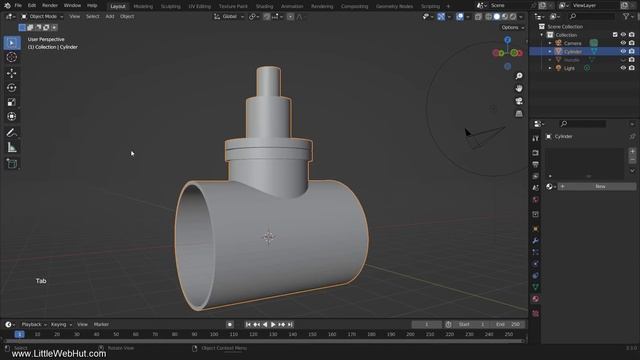Select the Transform tool
Screen dimensions: 640x360
(12, 116)
